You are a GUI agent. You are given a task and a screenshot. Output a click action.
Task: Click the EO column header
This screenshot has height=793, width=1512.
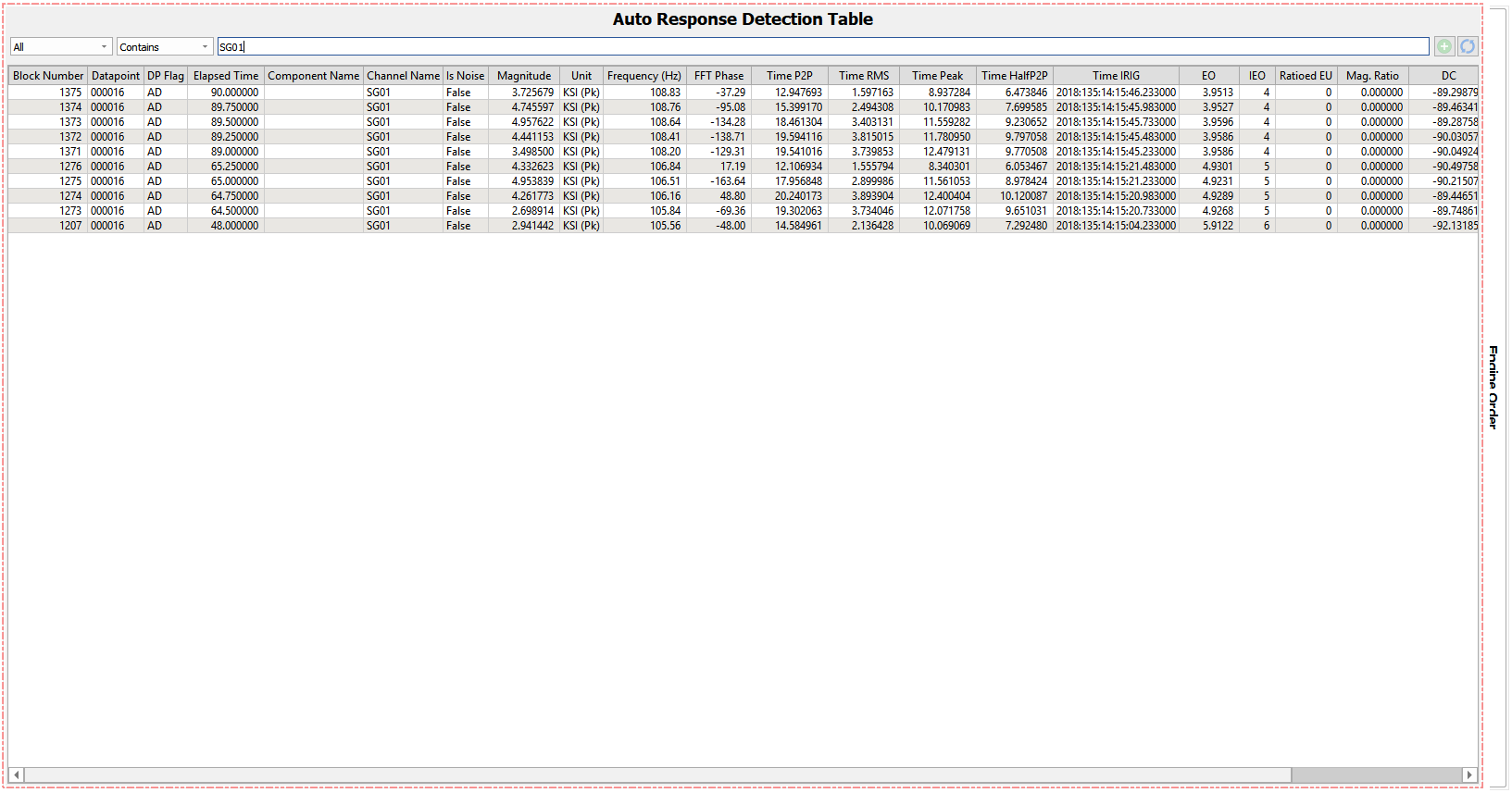(x=1209, y=76)
